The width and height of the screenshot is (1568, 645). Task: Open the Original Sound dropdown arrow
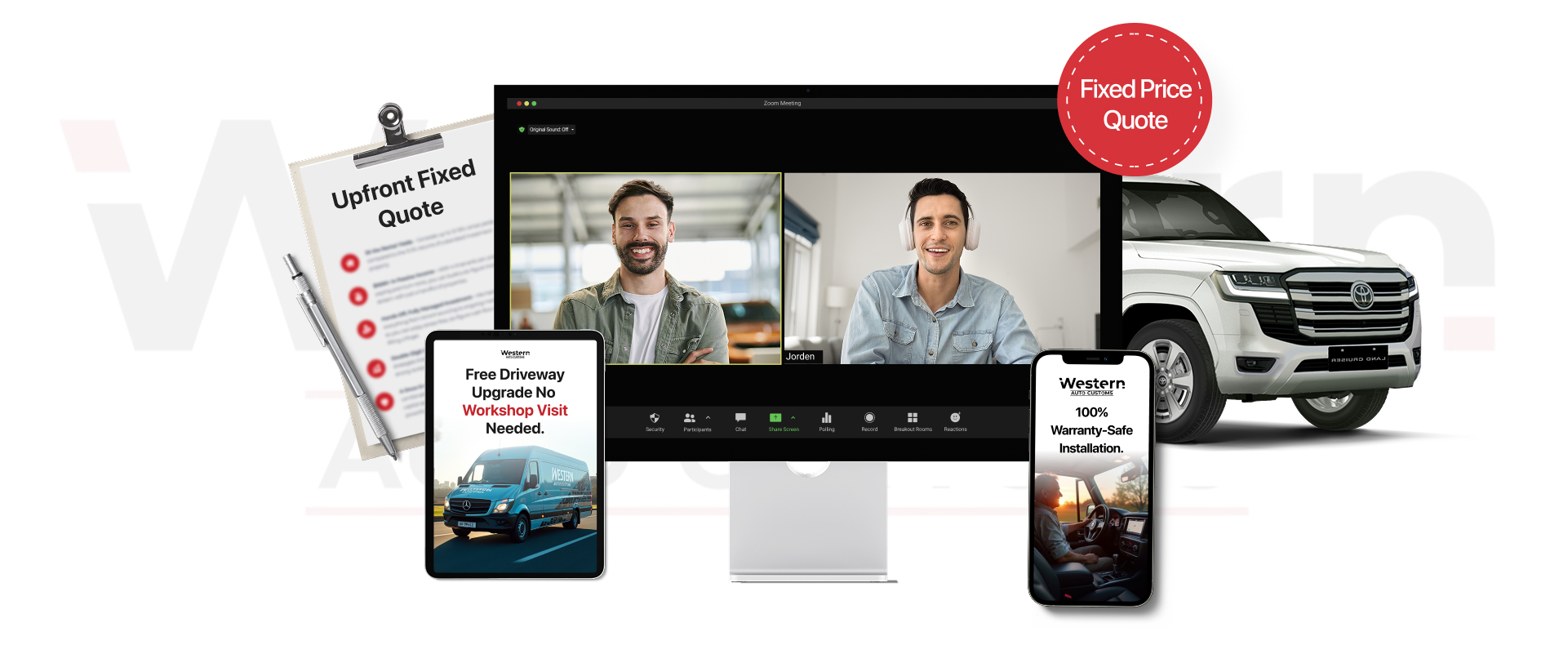tap(573, 129)
